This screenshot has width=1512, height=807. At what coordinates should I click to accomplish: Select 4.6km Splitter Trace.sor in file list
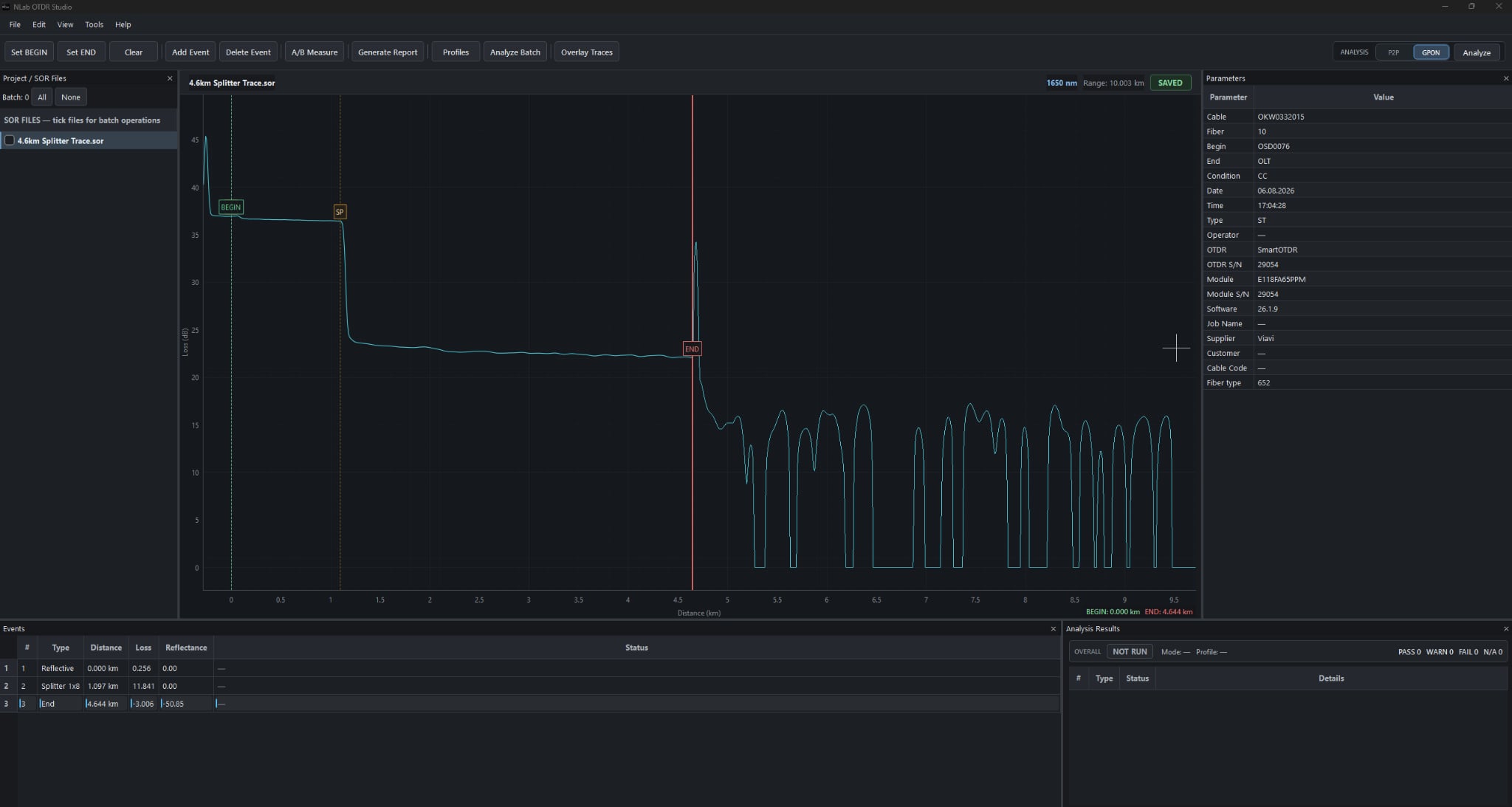tap(89, 140)
